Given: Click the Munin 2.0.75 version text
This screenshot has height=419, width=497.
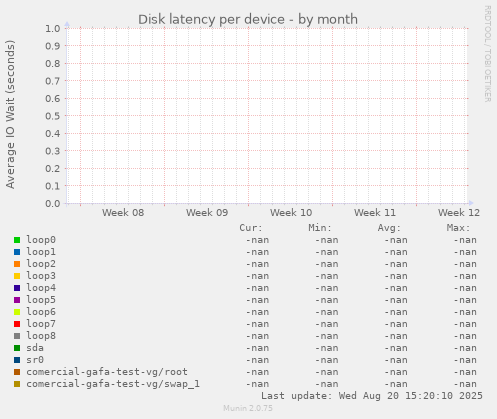Looking at the screenshot, I should 248,408.
